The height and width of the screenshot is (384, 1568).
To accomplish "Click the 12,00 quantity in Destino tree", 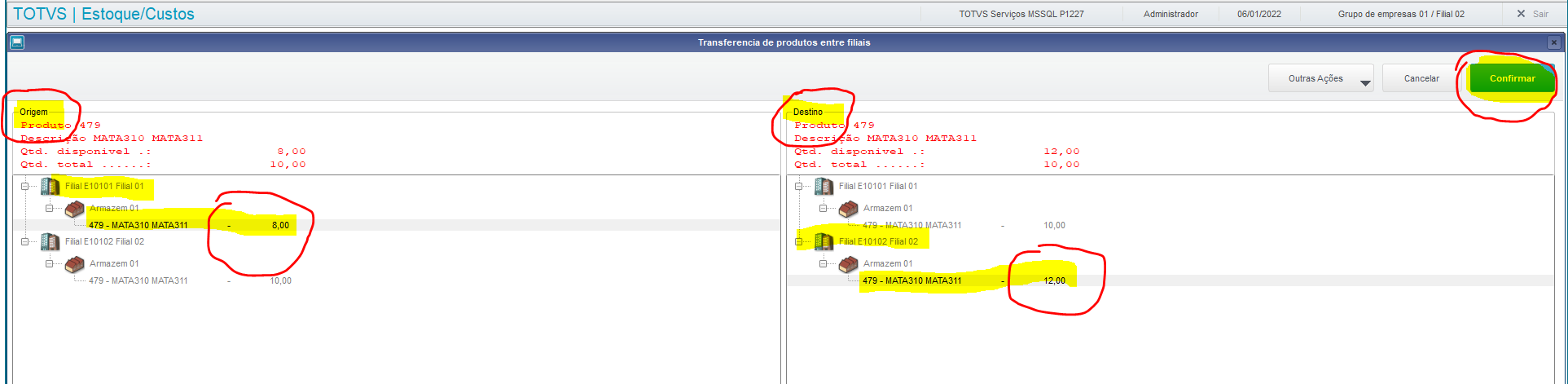I will pos(1054,280).
